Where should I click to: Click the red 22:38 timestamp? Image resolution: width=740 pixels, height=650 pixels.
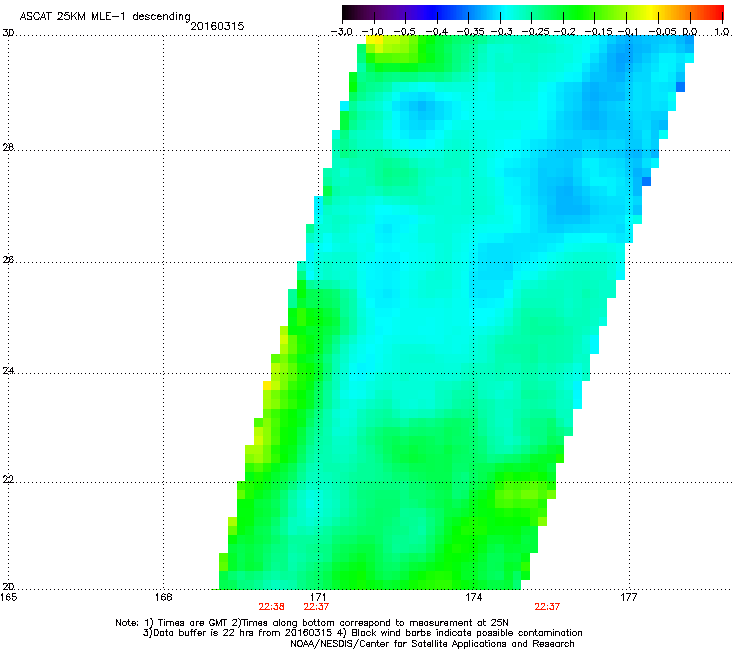click(x=271, y=607)
